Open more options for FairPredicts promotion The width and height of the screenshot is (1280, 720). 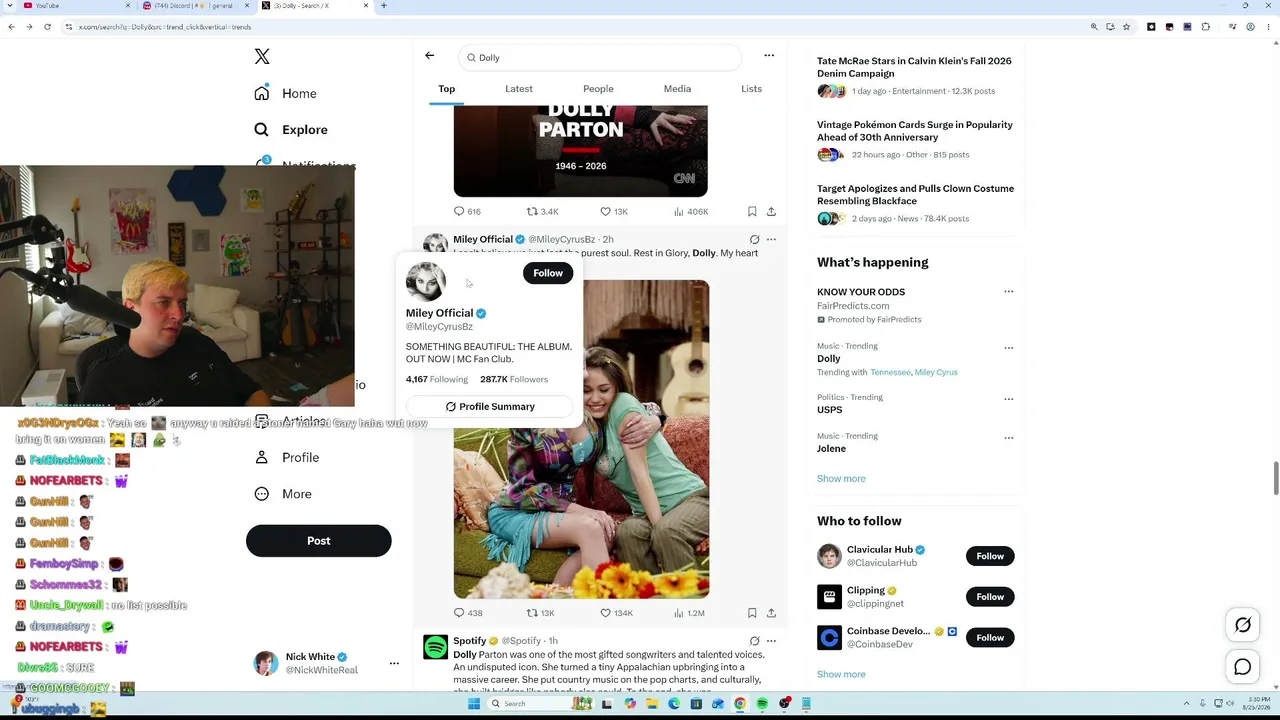pyautogui.click(x=1008, y=292)
